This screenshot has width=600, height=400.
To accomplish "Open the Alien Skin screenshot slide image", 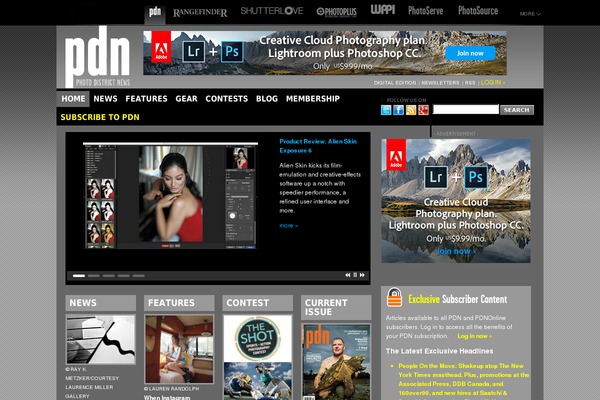I will click(171, 196).
